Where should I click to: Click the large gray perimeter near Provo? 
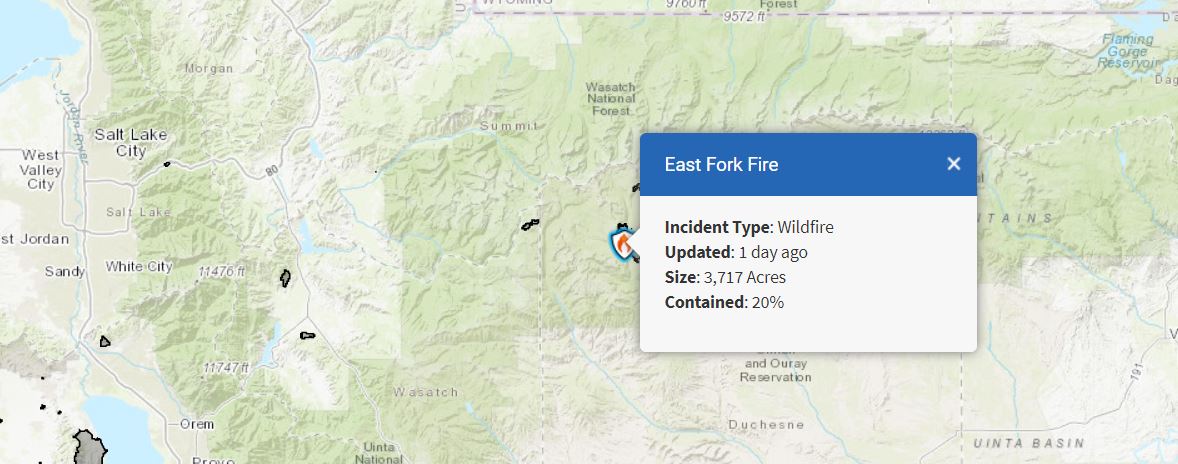[90, 447]
